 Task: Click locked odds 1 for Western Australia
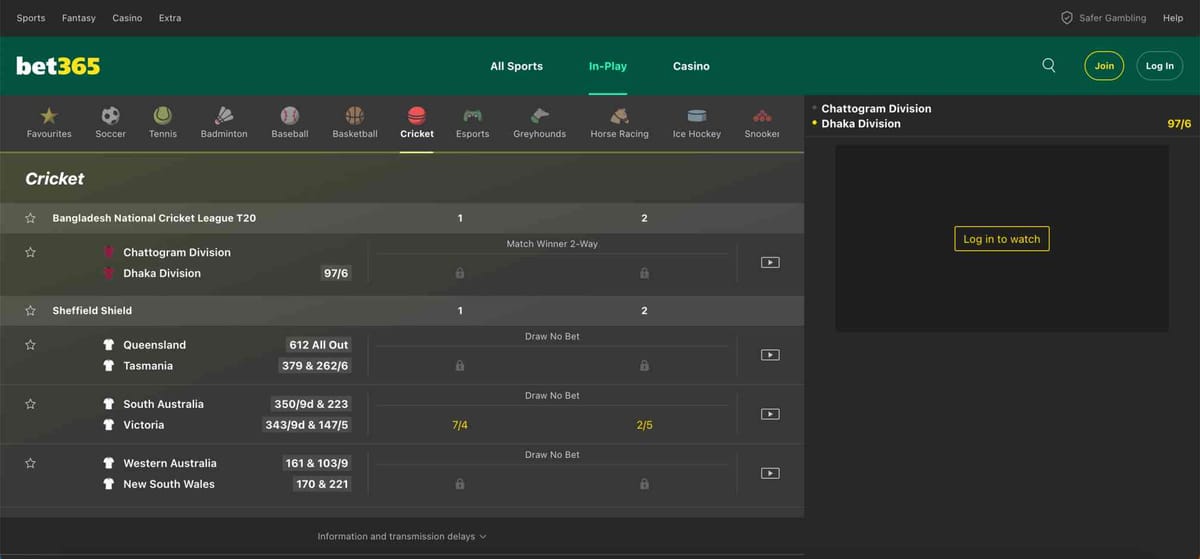460,484
